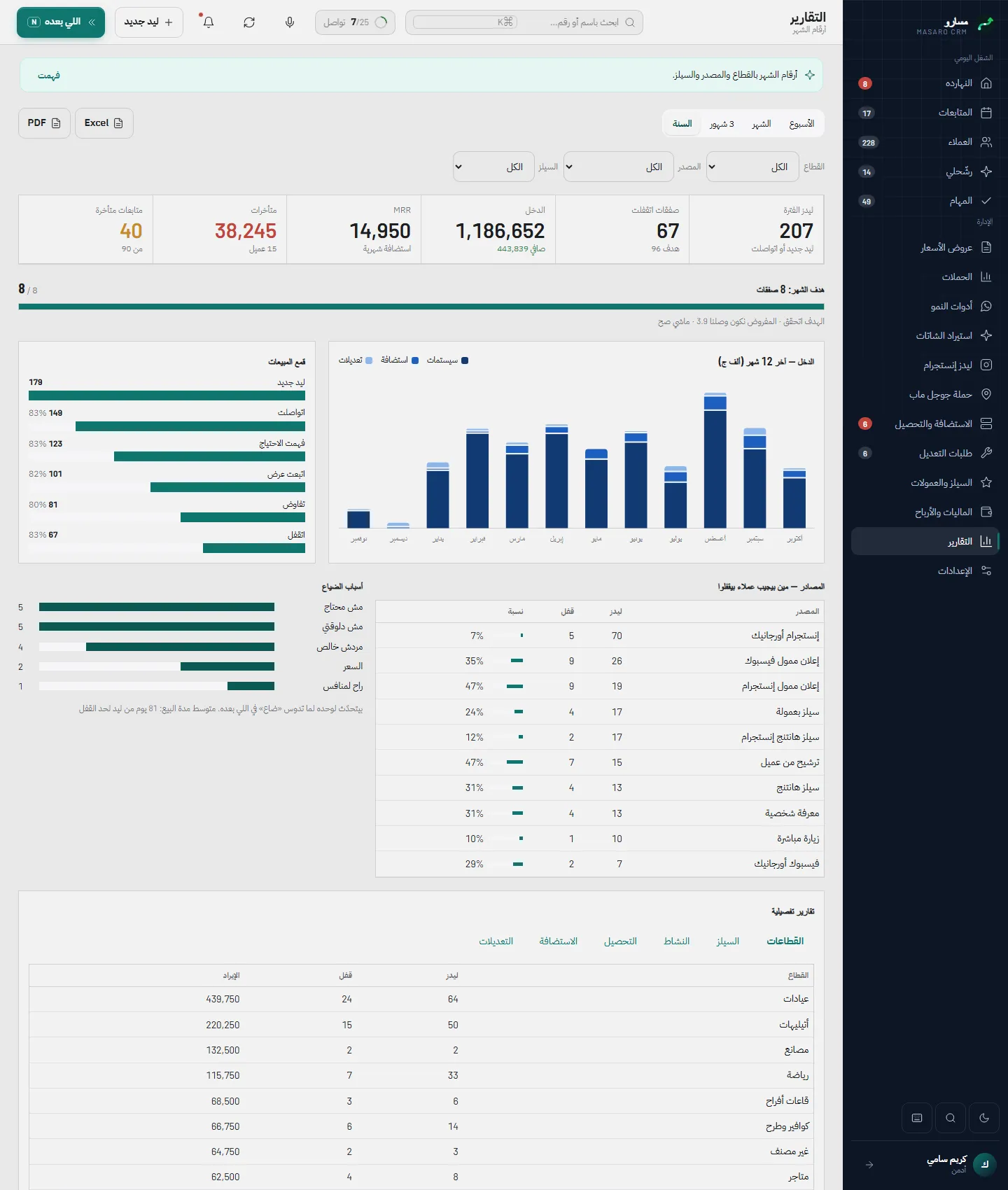
Task: Toggle dark mode with the moon icon
Action: pos(984,1118)
